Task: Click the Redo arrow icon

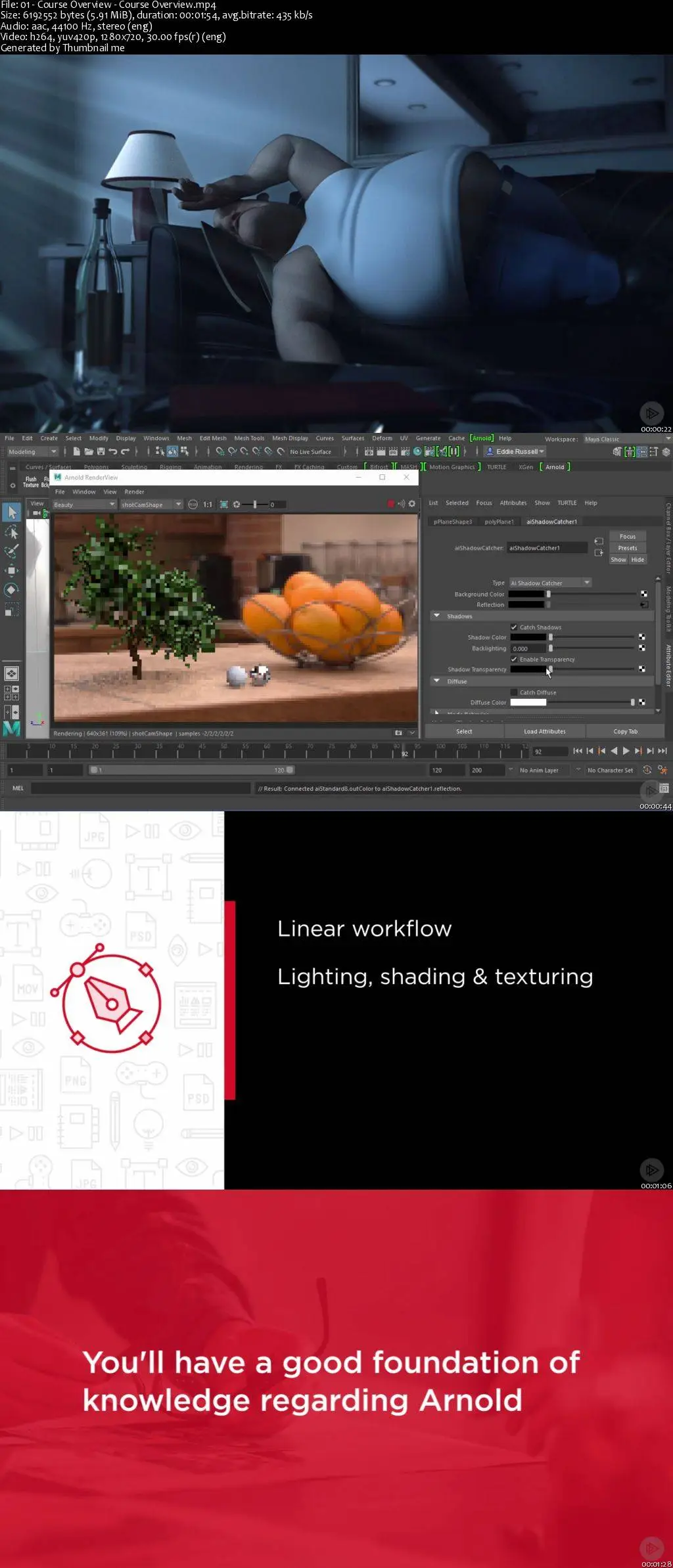Action: pos(125,451)
